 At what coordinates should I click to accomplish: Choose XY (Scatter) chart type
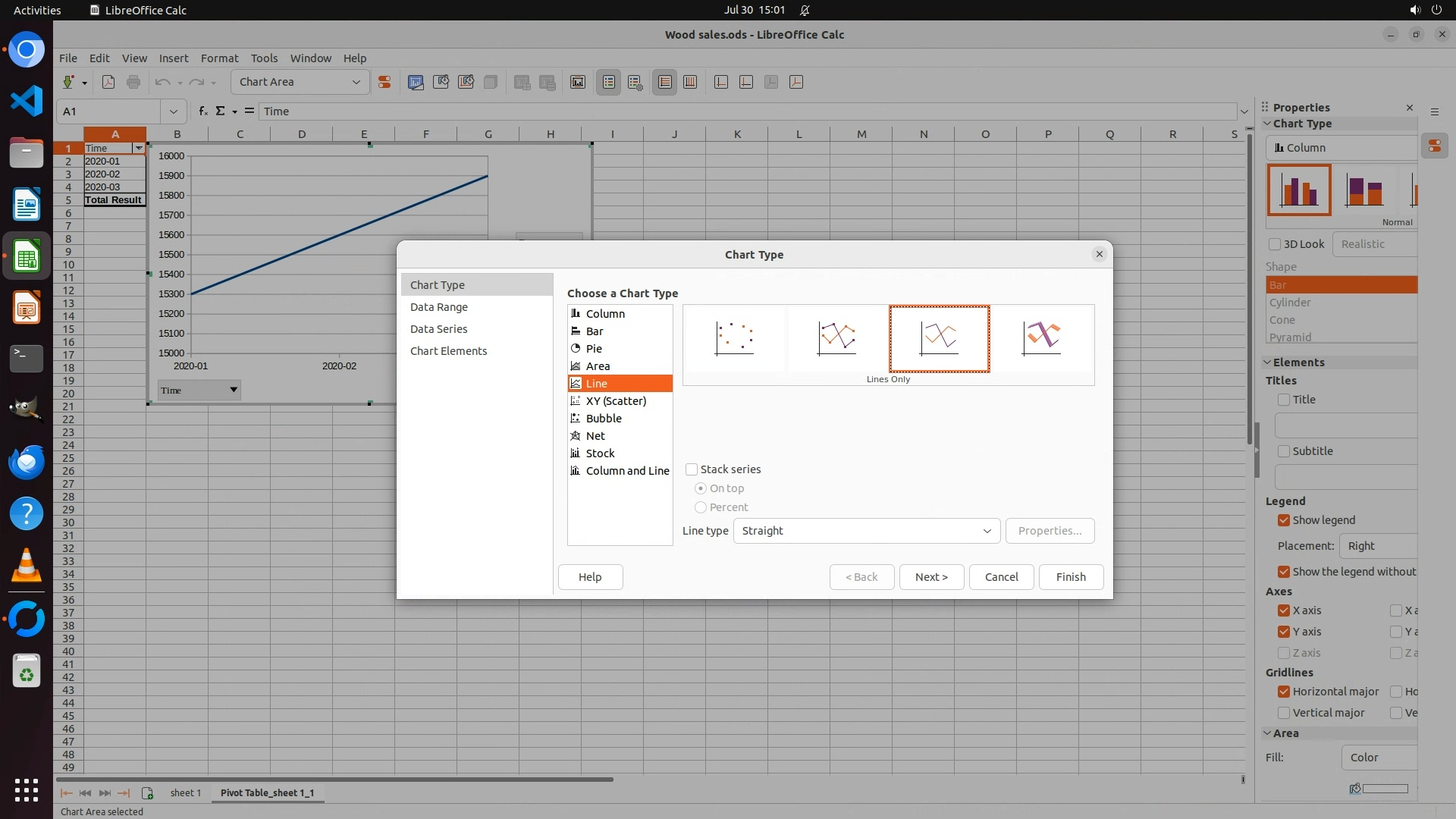pyautogui.click(x=616, y=401)
